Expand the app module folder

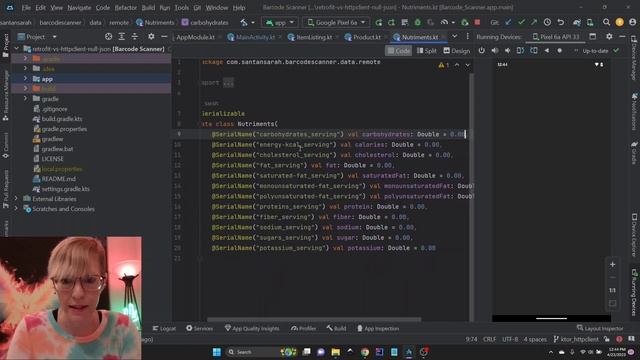pos(25,79)
